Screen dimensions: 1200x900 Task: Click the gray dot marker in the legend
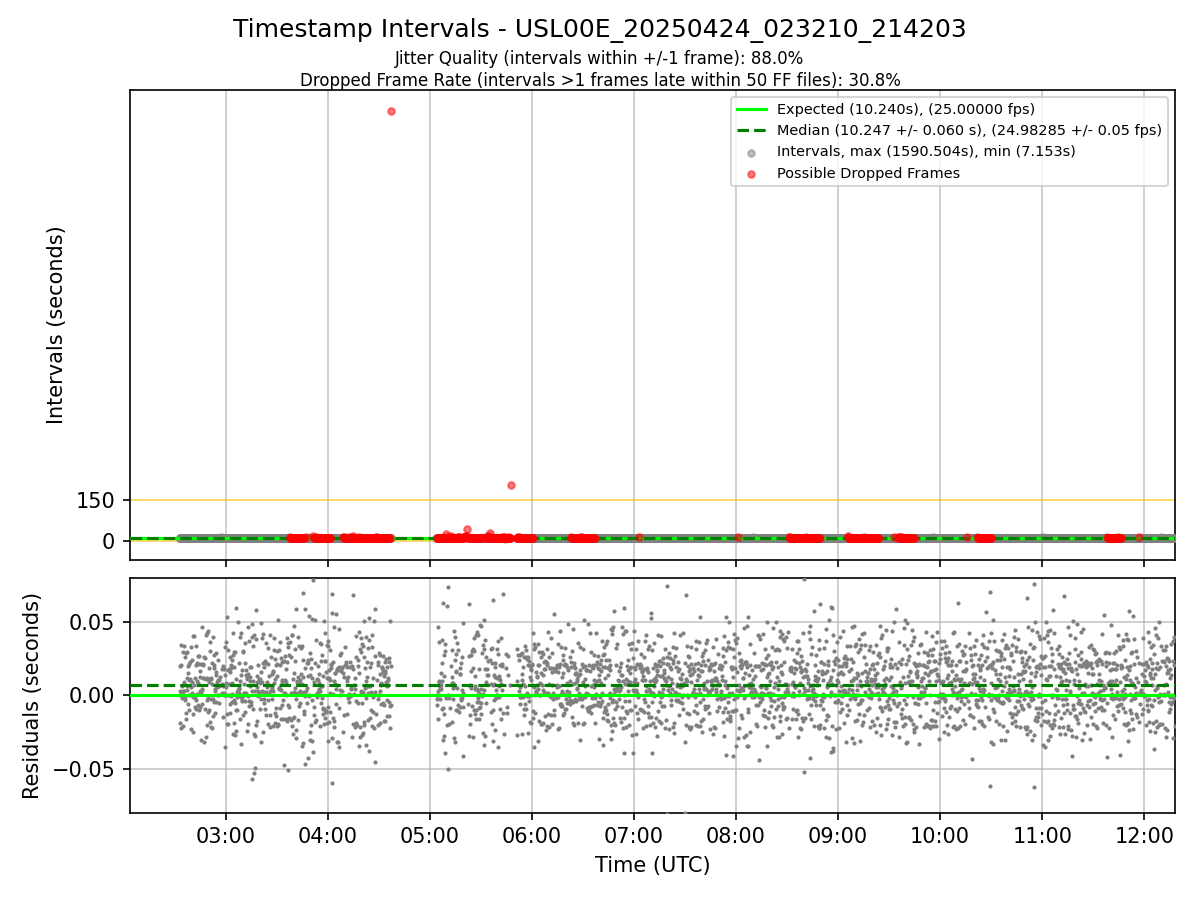(751, 152)
